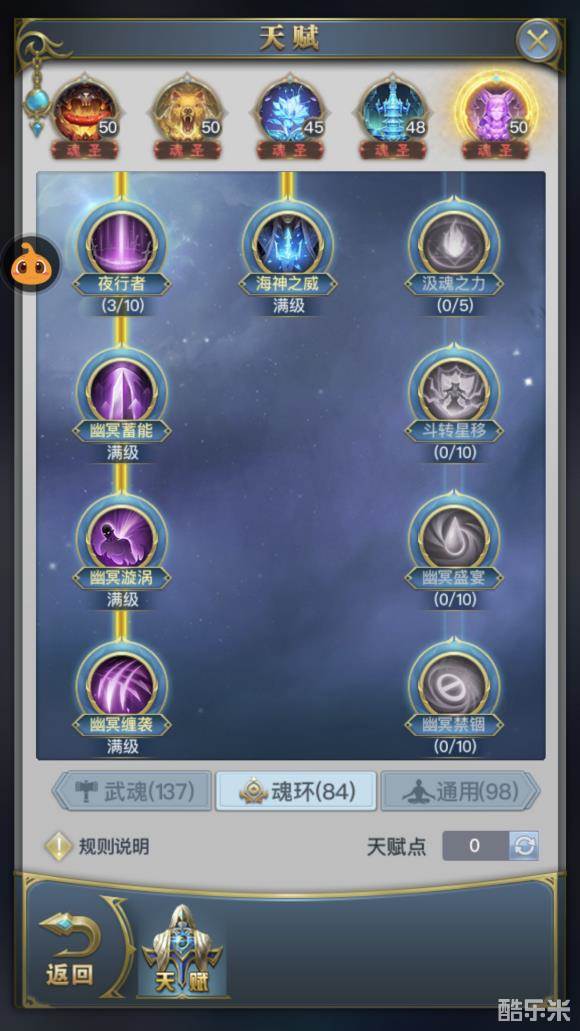Open the 幽冥蓄能 talent node
The image size is (580, 1031).
pos(122,391)
